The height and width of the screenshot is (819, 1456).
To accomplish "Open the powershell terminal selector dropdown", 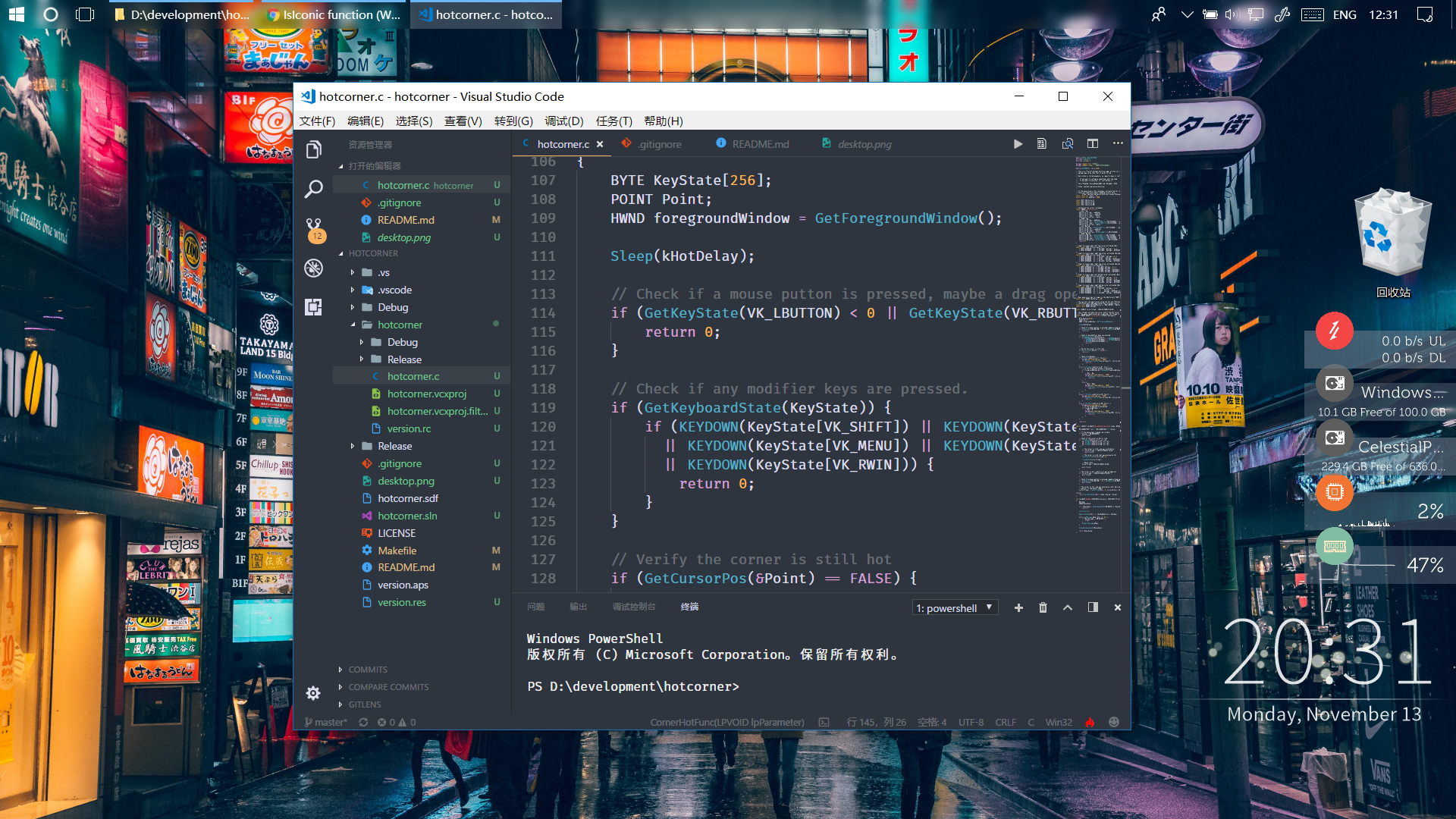I will (955, 607).
